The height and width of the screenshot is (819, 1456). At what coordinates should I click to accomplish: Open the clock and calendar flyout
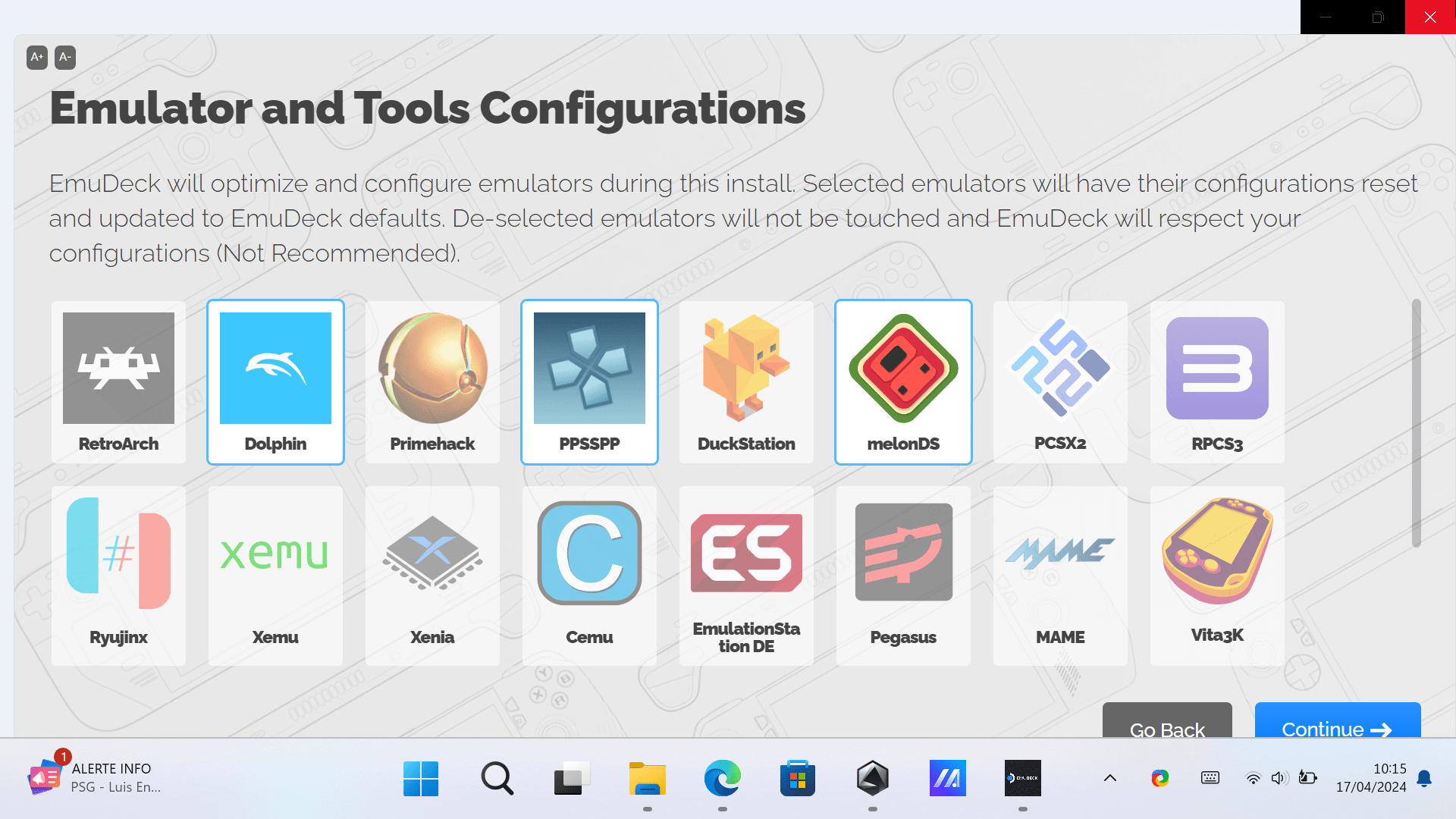[x=1371, y=778]
